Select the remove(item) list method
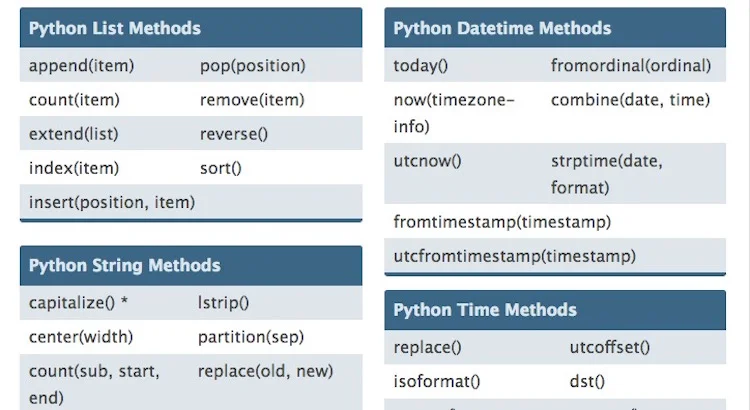Viewport: 750px width, 410px height. pos(252,100)
